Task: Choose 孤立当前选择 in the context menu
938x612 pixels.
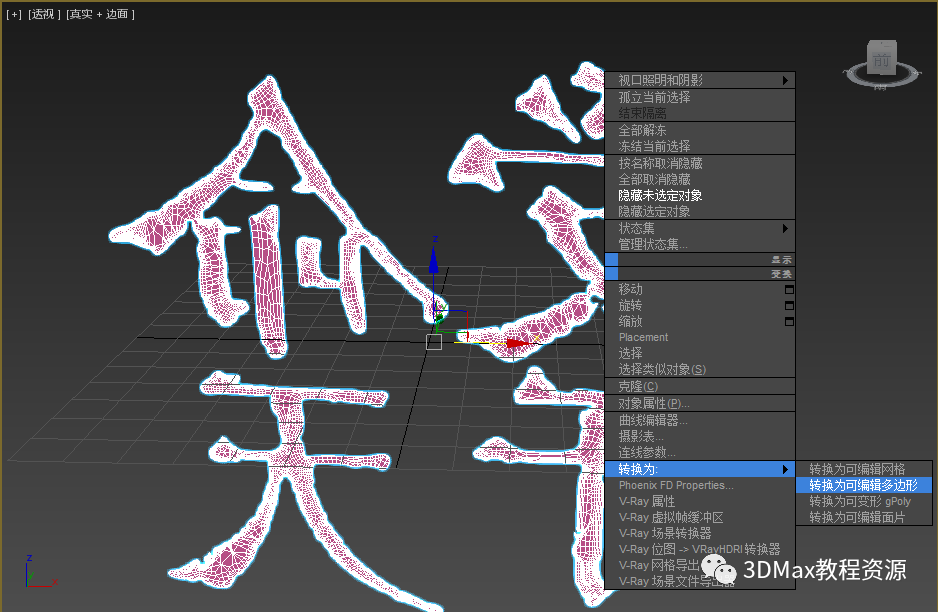Action: [x=699, y=97]
